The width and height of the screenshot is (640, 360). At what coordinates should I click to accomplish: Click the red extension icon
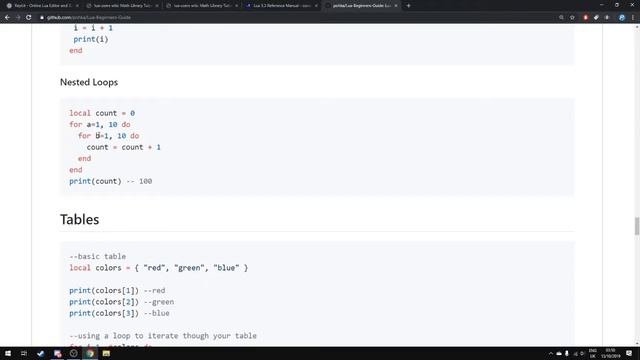[586, 18]
